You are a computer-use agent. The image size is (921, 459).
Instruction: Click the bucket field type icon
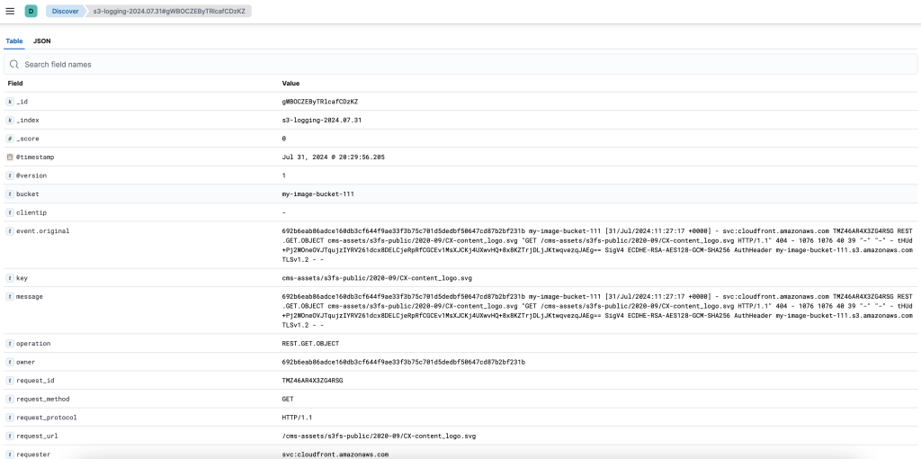[9, 194]
